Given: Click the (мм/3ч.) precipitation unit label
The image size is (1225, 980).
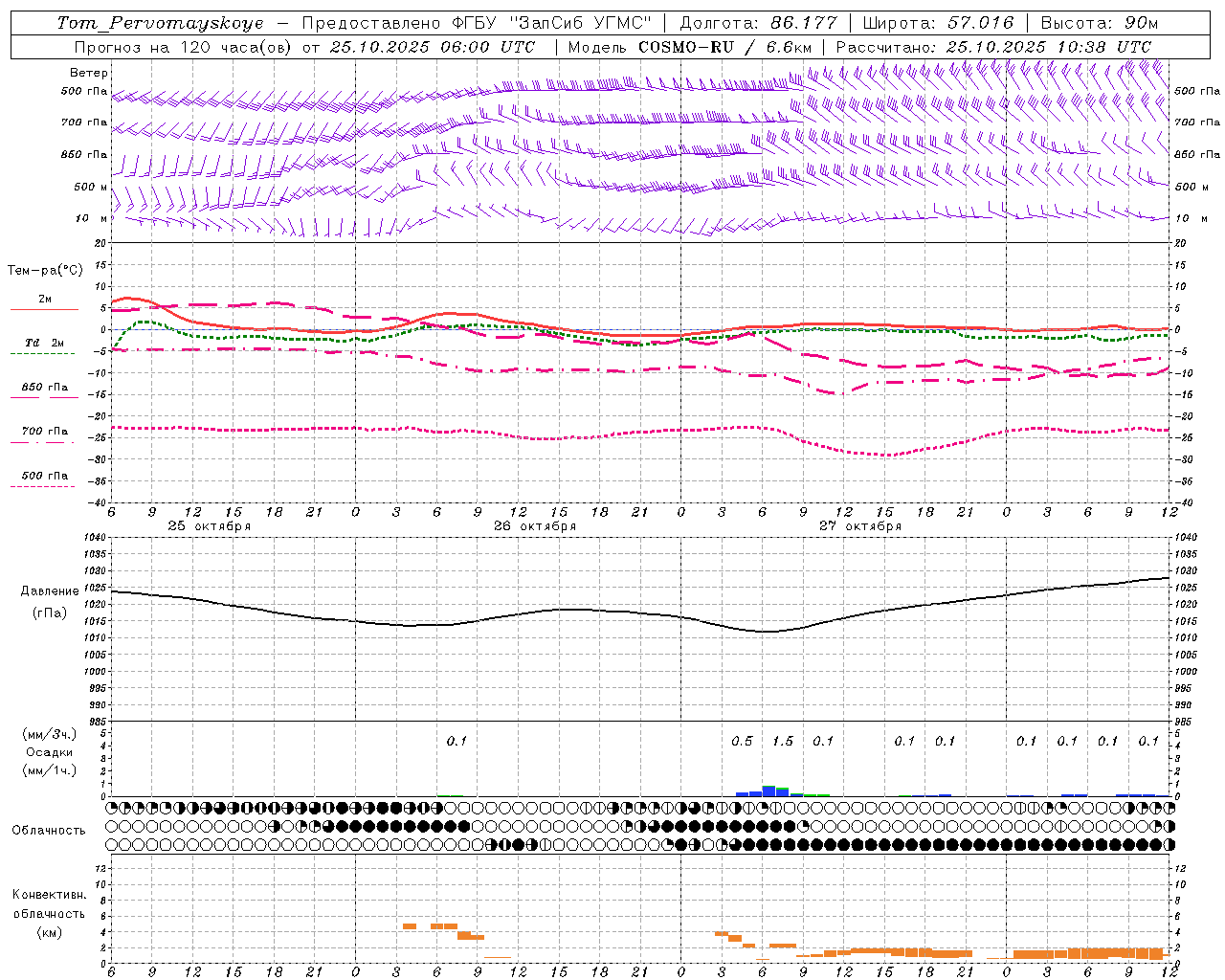Looking at the screenshot, I should (50, 735).
